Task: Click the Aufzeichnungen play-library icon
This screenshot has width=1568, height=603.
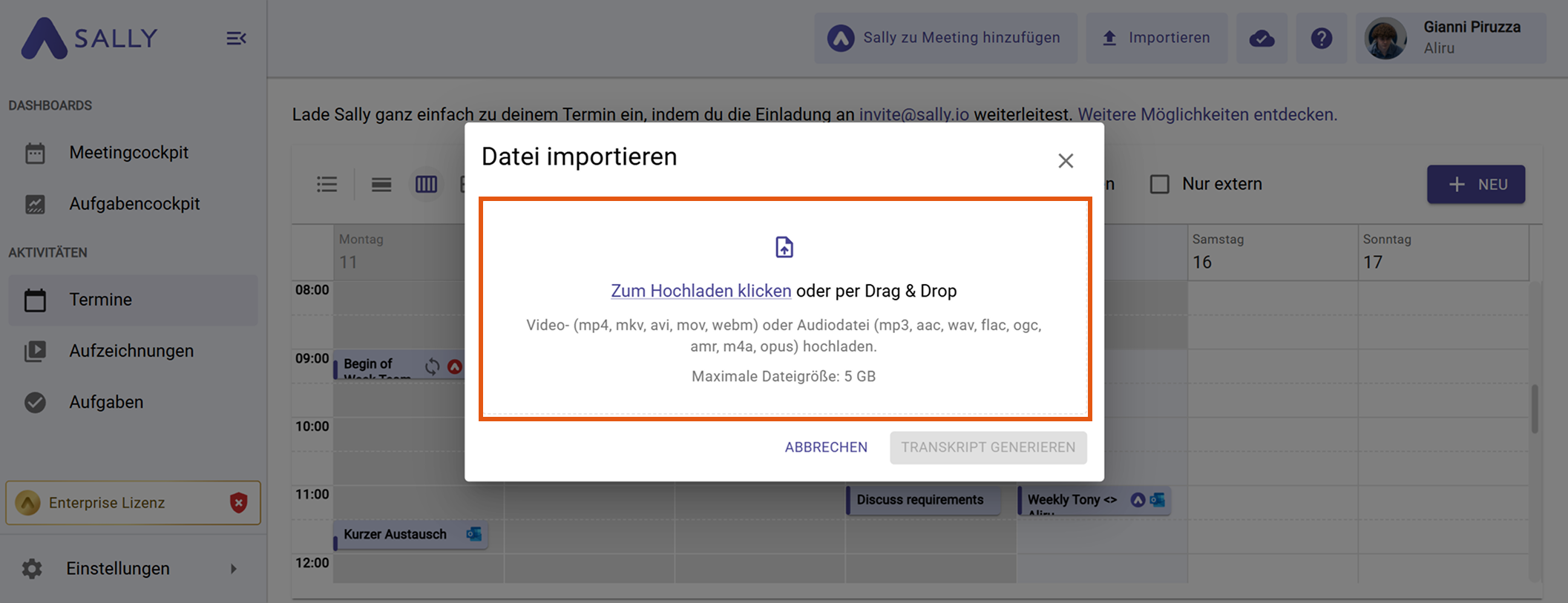Action: click(x=35, y=351)
